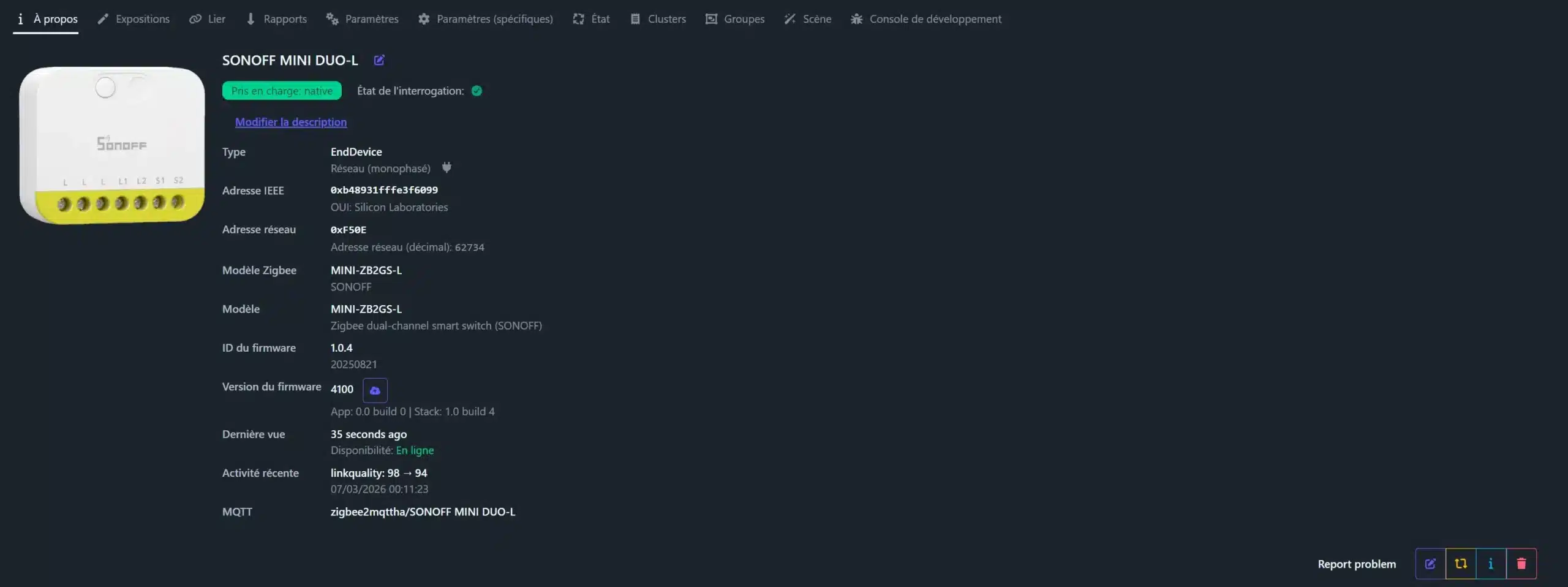
Task: Open the Rapports tab
Action: [x=276, y=19]
